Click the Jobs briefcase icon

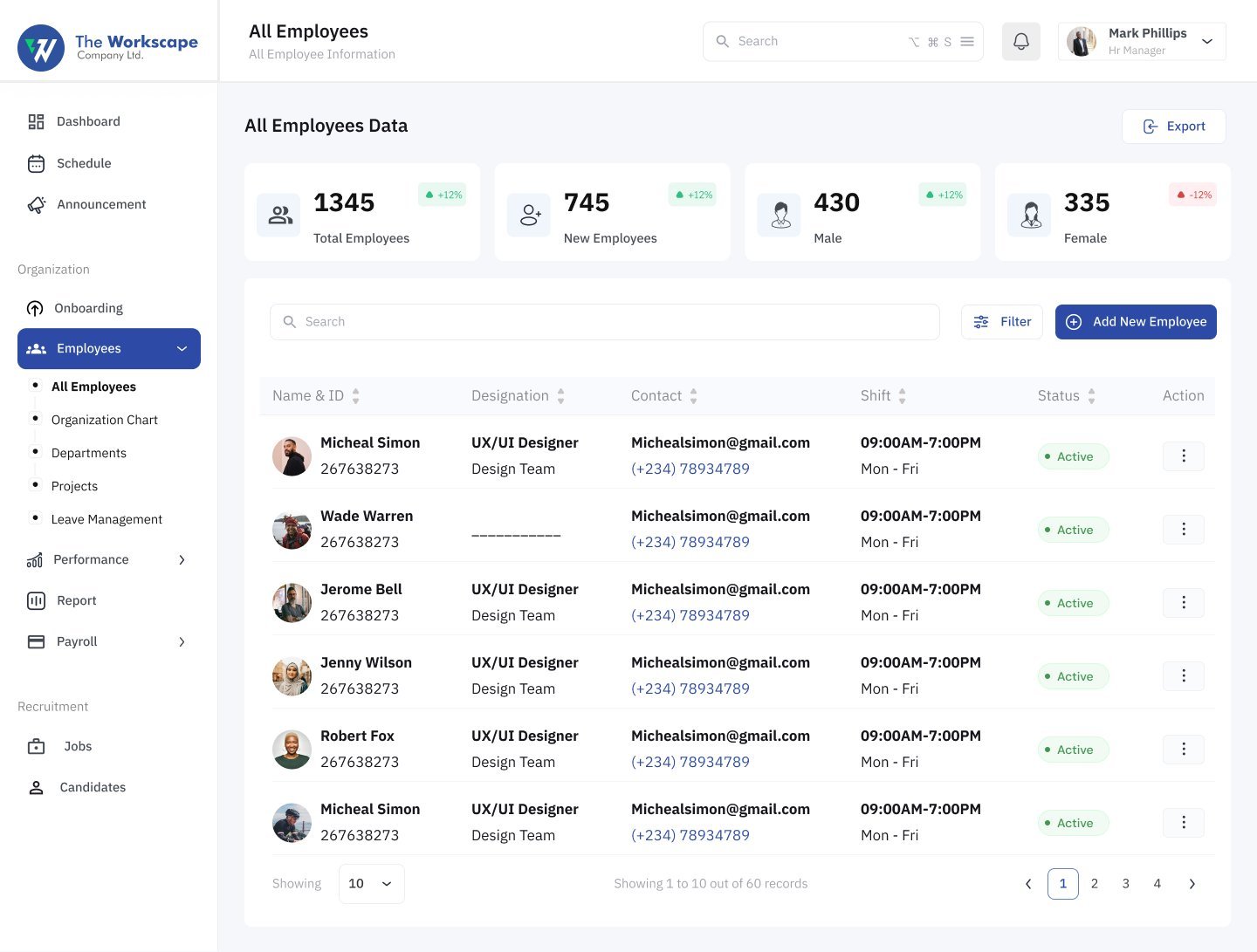coord(36,746)
